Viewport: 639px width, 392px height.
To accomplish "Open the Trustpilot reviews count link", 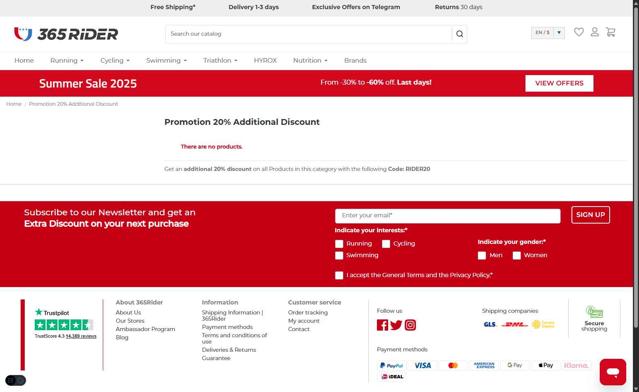I will 81,336.
